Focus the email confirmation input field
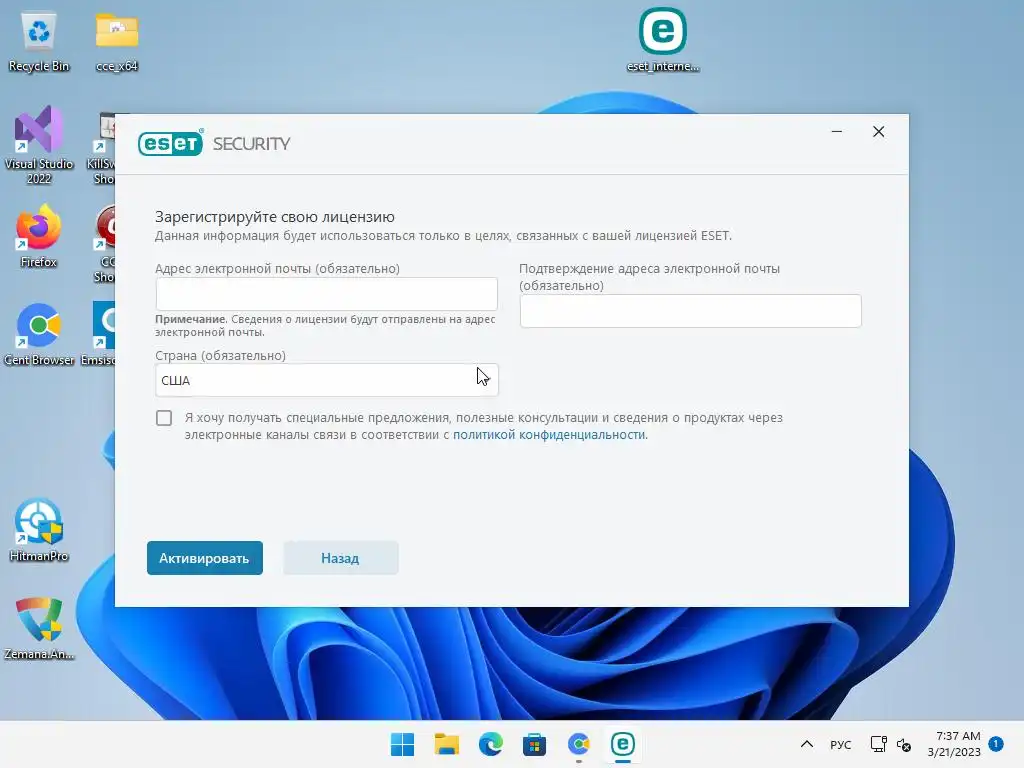This screenshot has height=768, width=1024. (x=690, y=311)
